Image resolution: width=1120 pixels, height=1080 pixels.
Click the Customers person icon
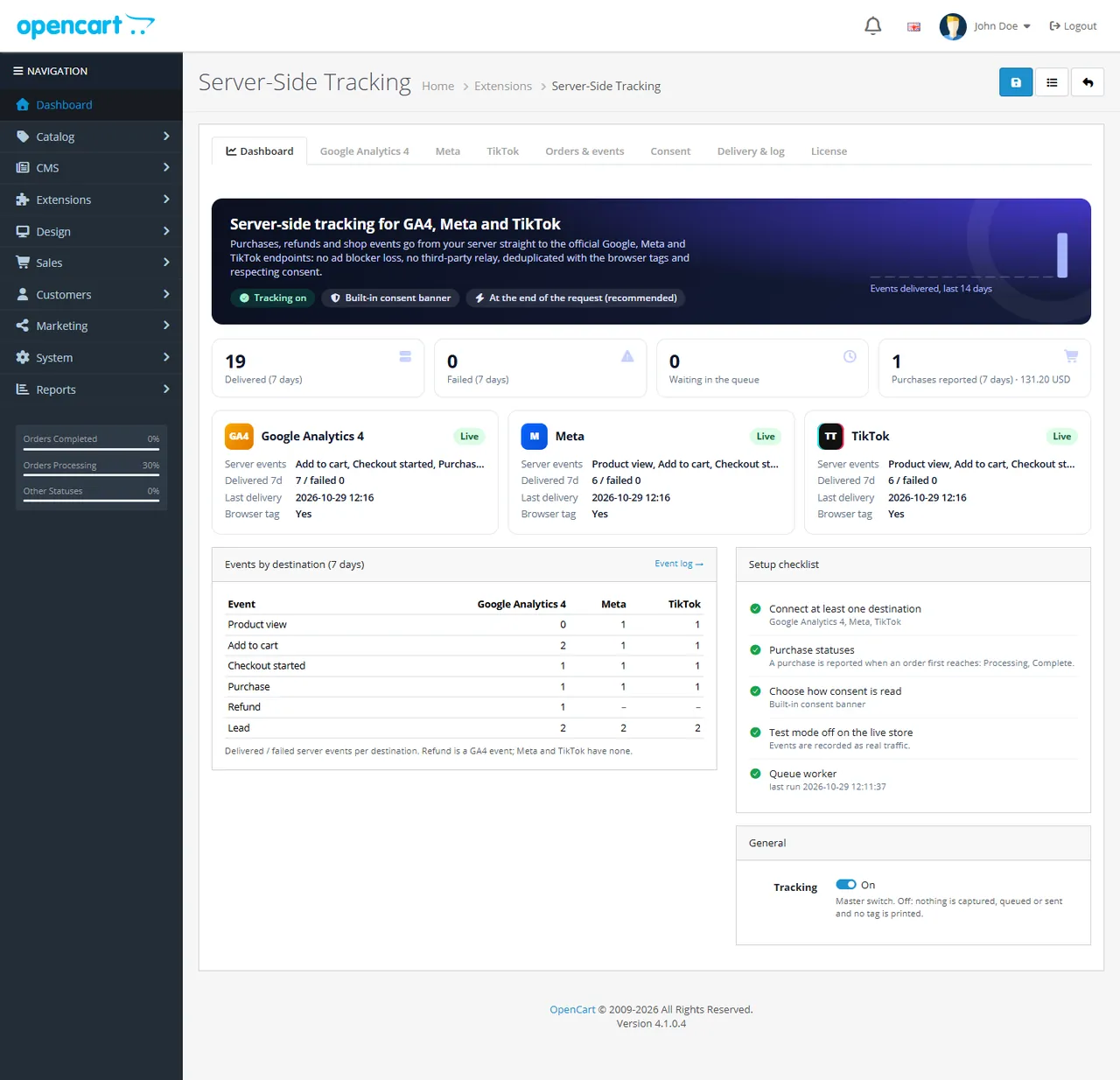tap(23, 294)
